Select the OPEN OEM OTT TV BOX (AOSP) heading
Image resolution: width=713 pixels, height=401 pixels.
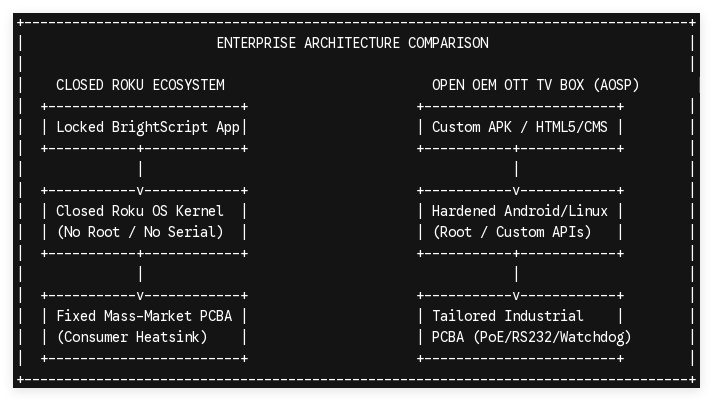(535, 85)
